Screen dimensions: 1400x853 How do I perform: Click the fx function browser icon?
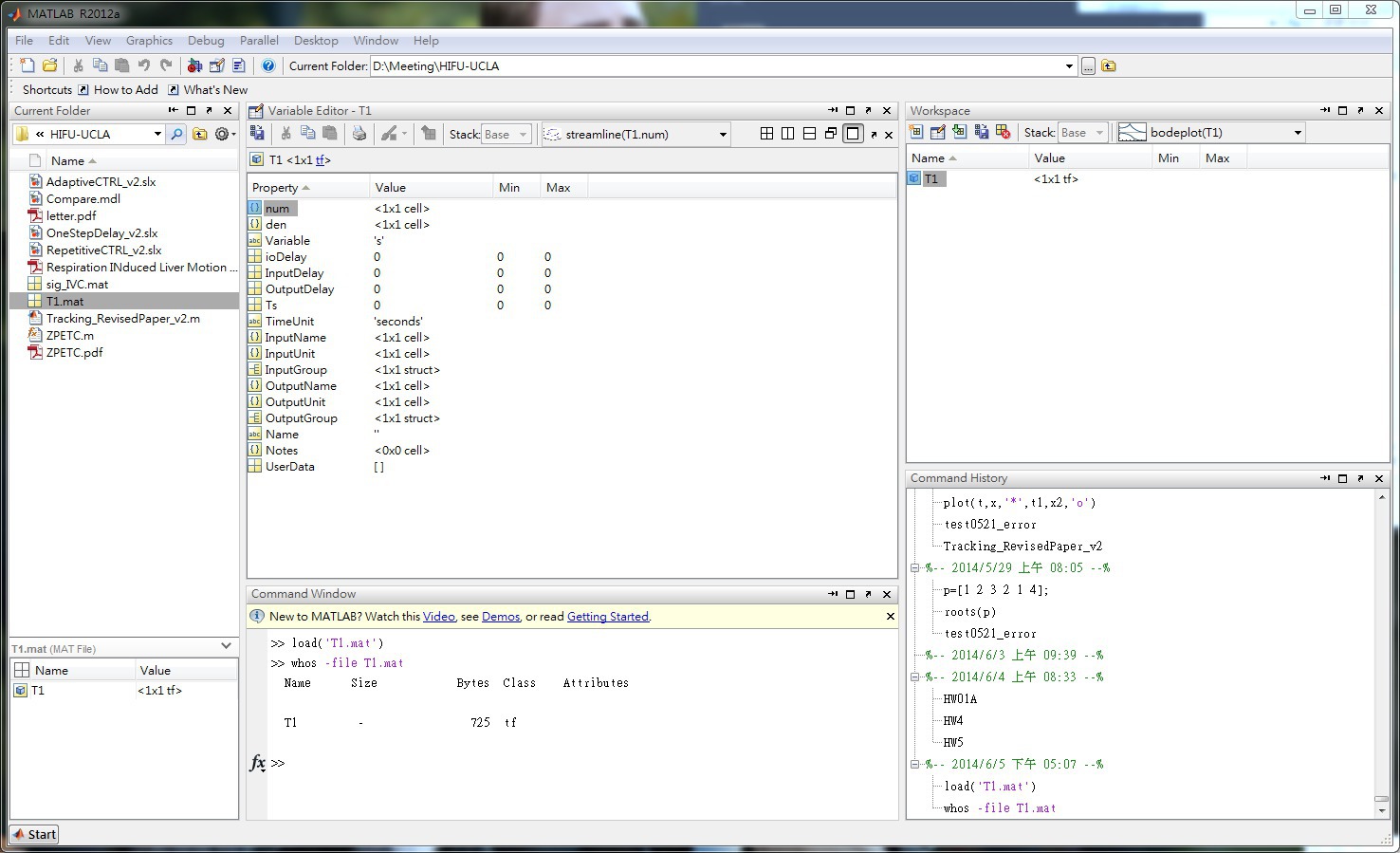point(257,763)
